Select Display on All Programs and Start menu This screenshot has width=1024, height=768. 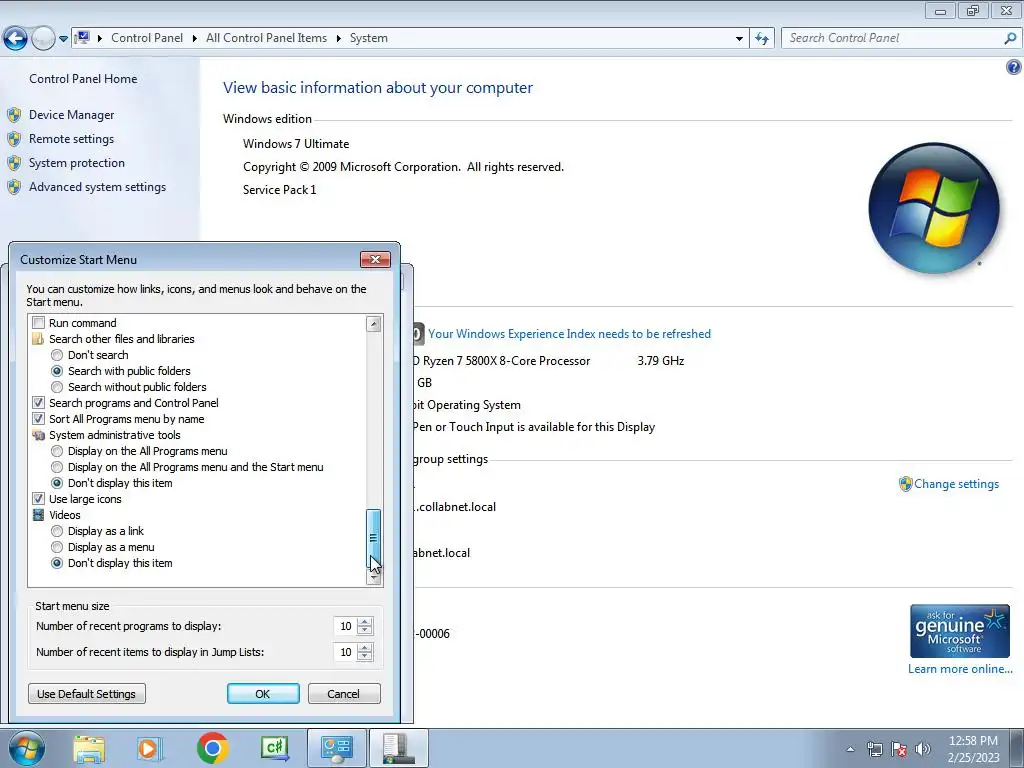click(x=57, y=467)
